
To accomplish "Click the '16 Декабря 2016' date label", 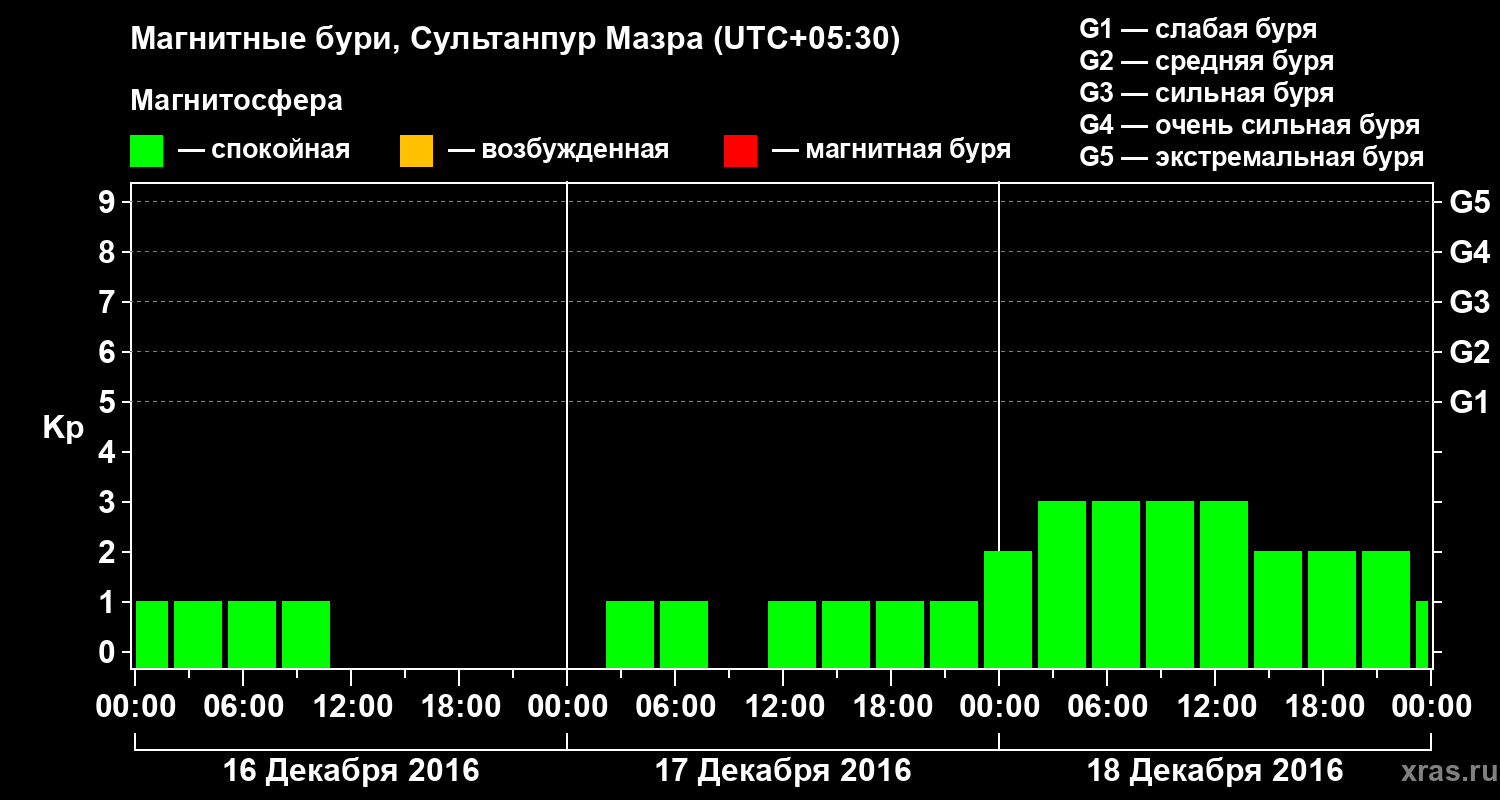I will (x=351, y=771).
